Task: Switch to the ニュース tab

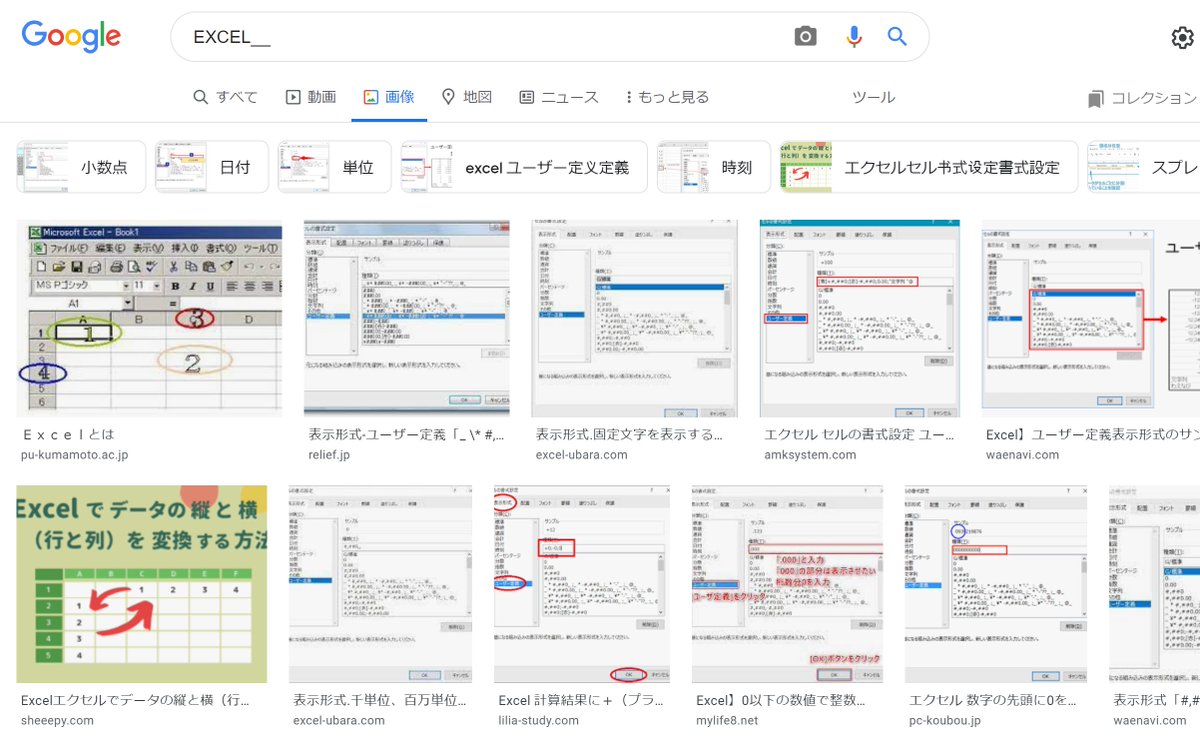Action: (x=559, y=97)
